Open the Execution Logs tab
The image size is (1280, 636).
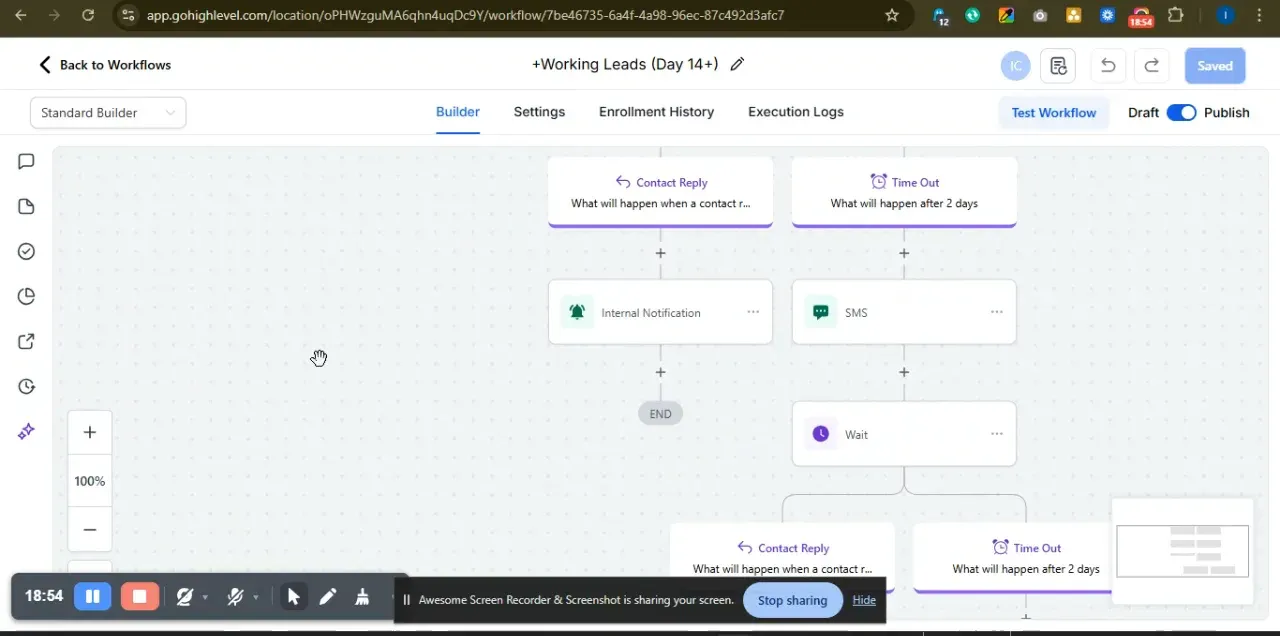click(x=796, y=112)
